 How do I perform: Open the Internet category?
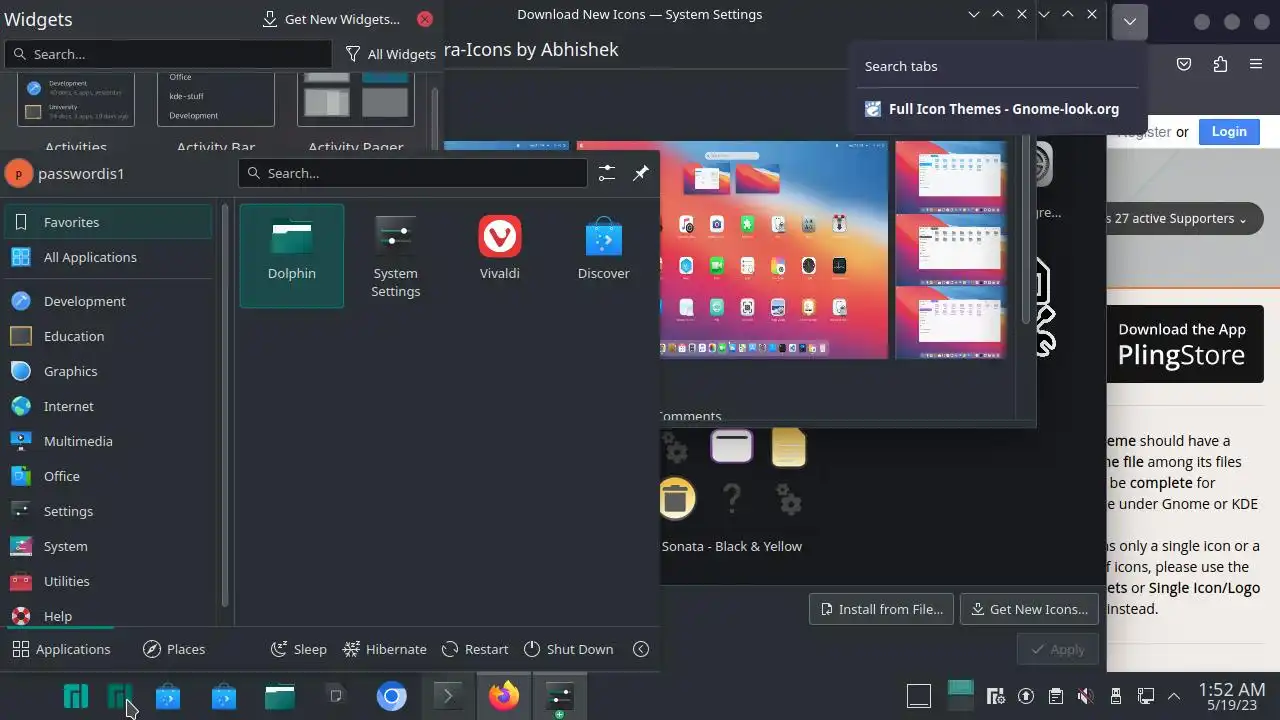[108, 406]
